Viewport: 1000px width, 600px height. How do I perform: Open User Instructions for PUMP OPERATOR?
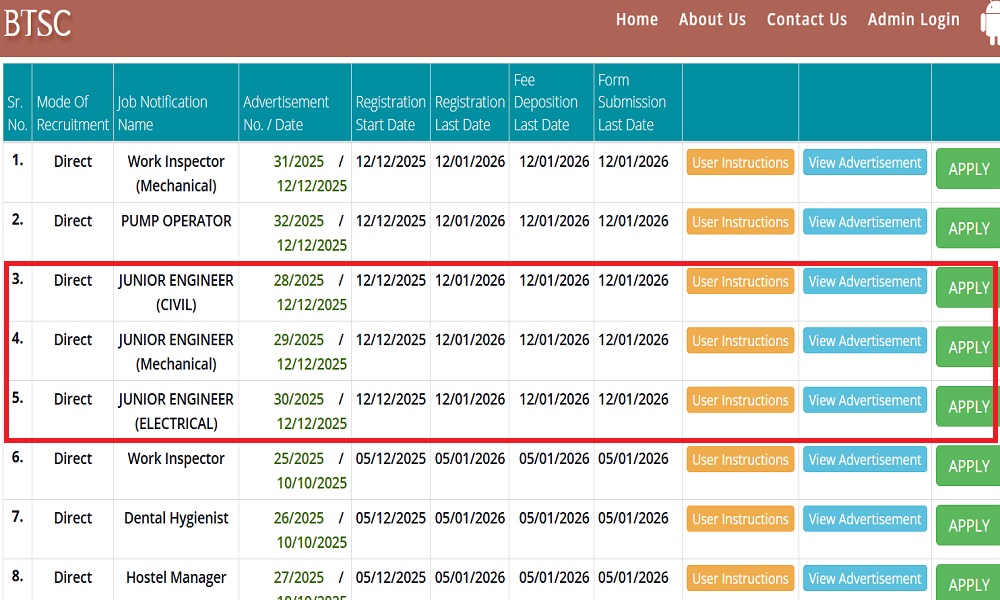point(740,222)
